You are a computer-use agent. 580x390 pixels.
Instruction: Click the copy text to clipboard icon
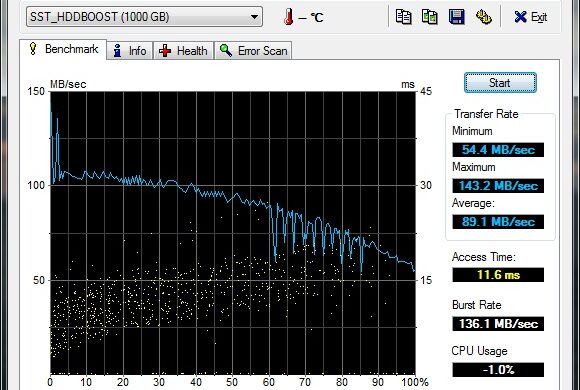(403, 17)
